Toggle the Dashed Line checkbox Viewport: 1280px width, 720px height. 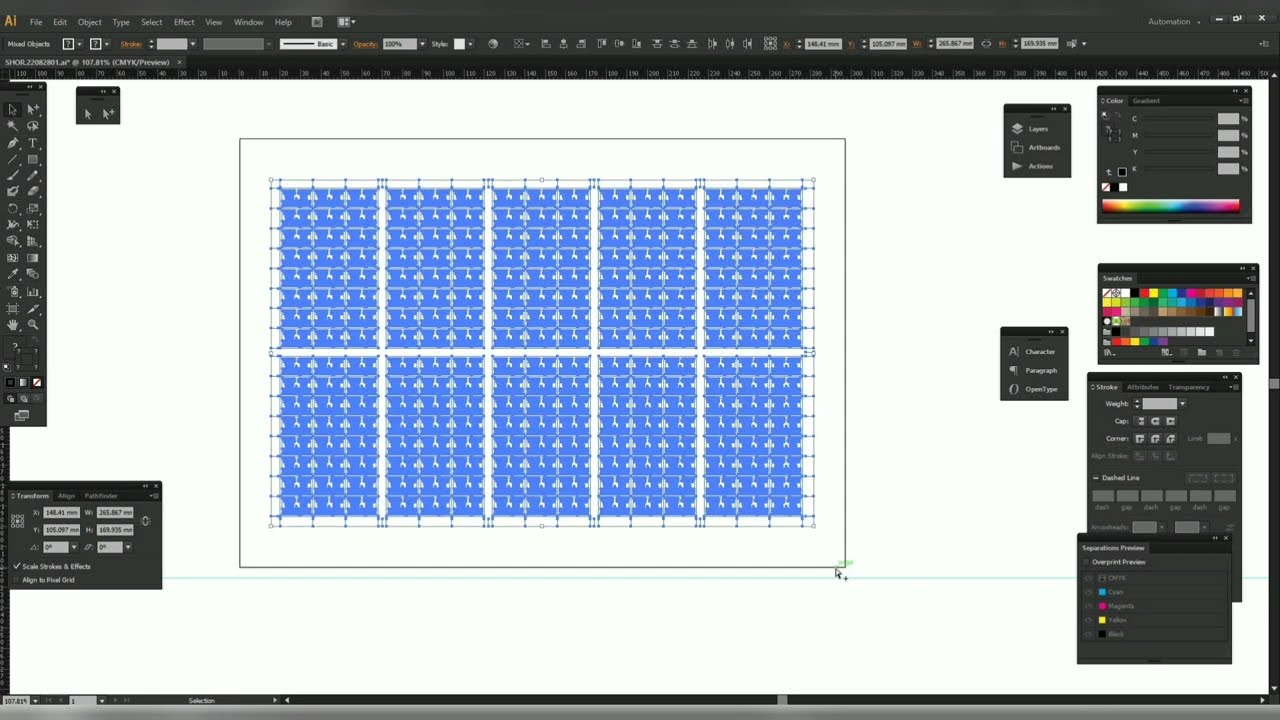[x=1095, y=478]
